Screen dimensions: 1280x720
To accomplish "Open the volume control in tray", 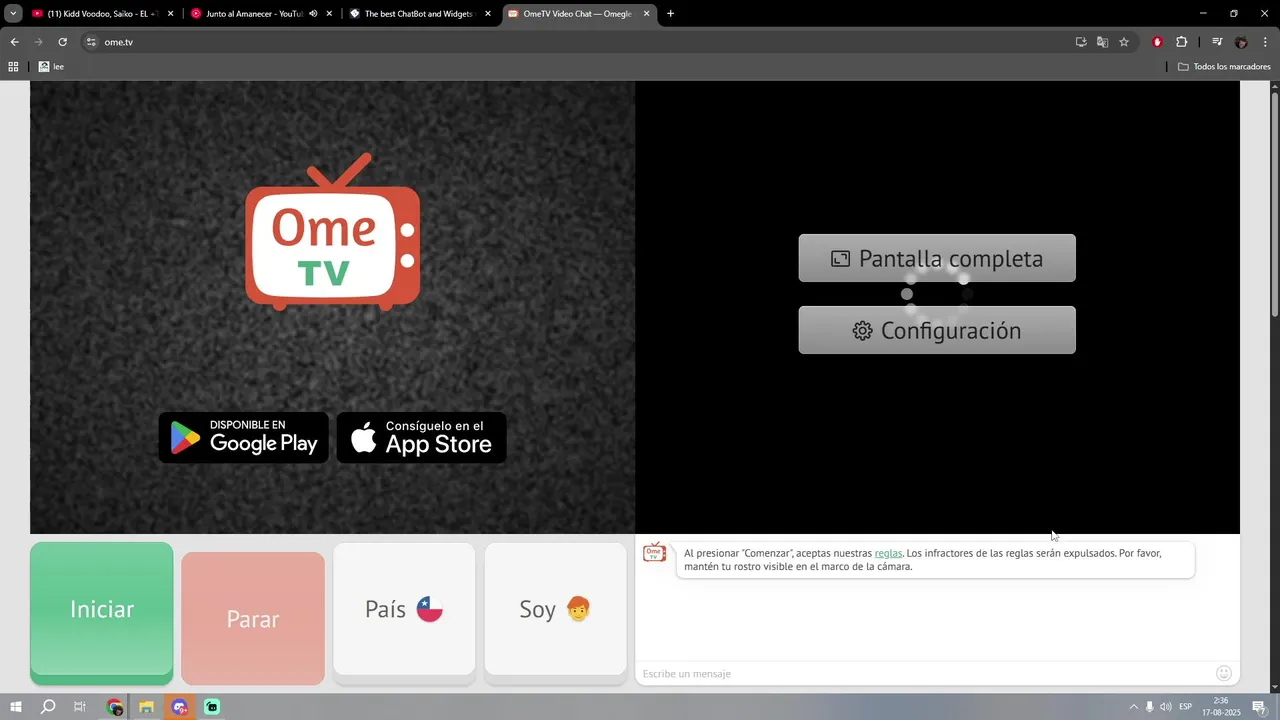I will click(x=1165, y=707).
